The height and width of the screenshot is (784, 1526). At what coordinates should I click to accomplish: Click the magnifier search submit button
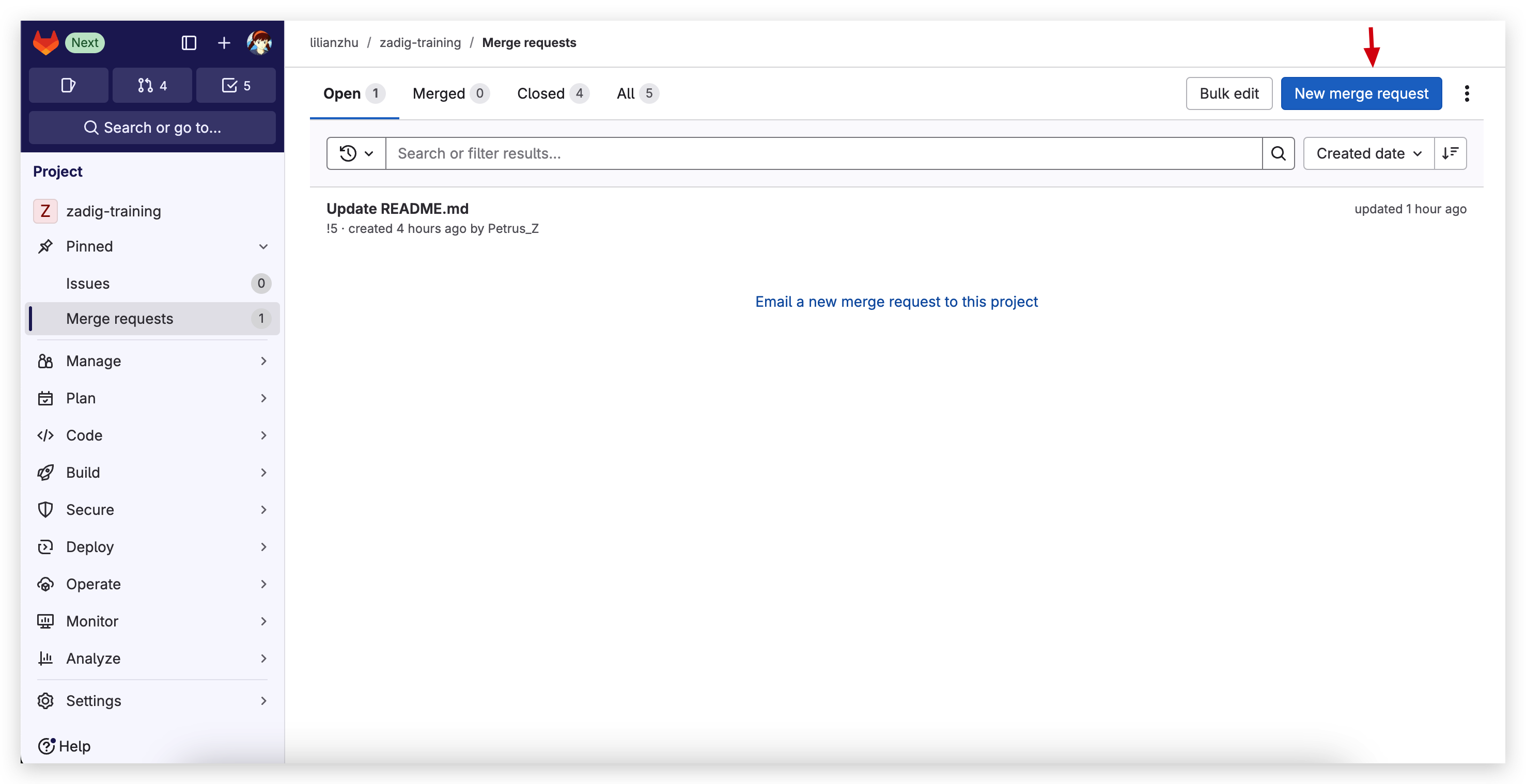[1279, 154]
